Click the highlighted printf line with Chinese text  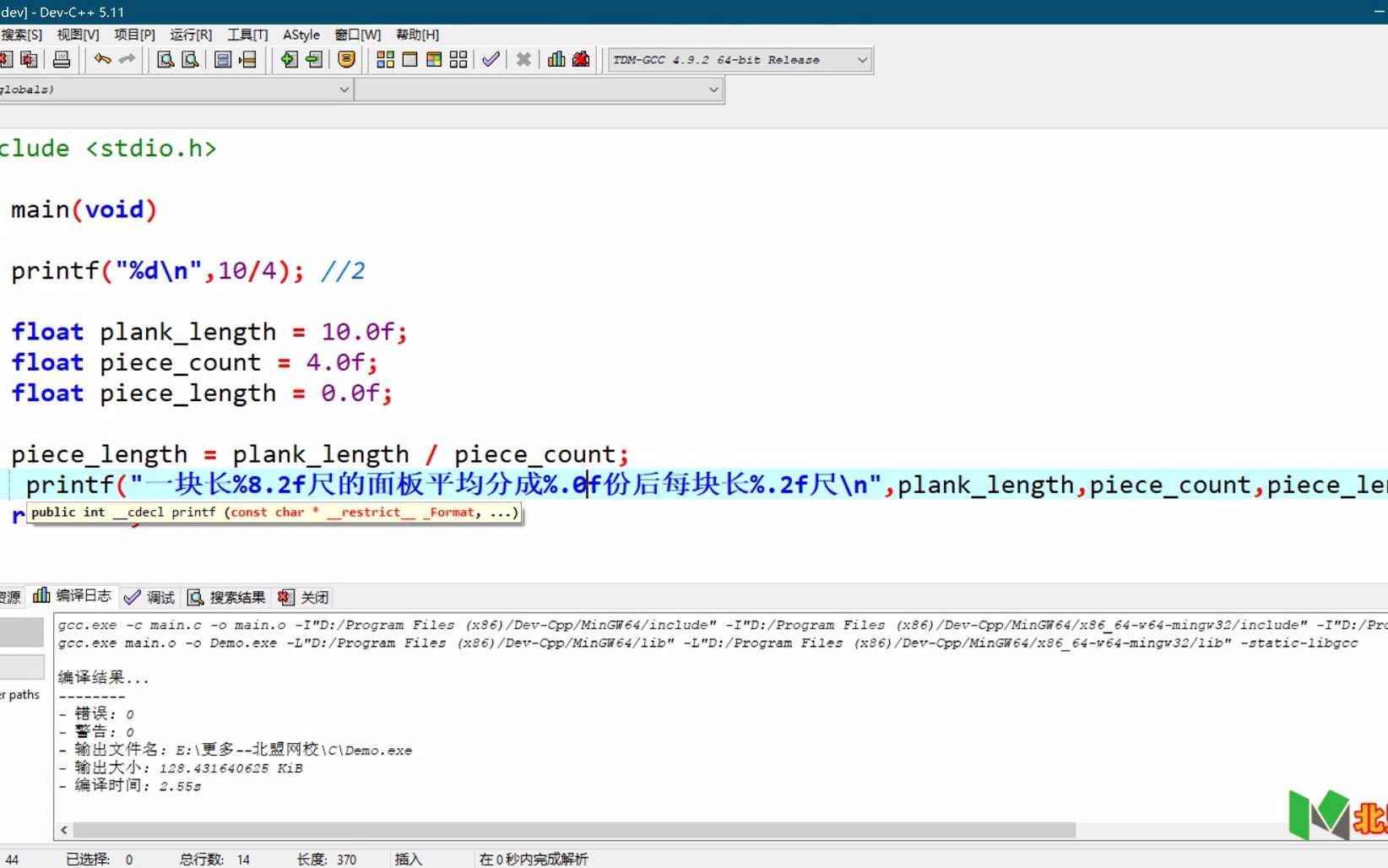coord(694,485)
